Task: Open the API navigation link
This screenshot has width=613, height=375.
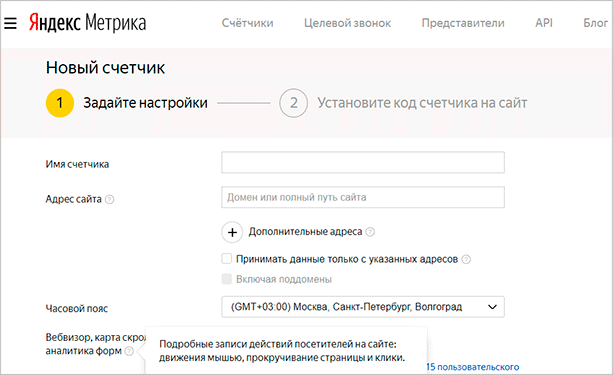Action: click(544, 23)
